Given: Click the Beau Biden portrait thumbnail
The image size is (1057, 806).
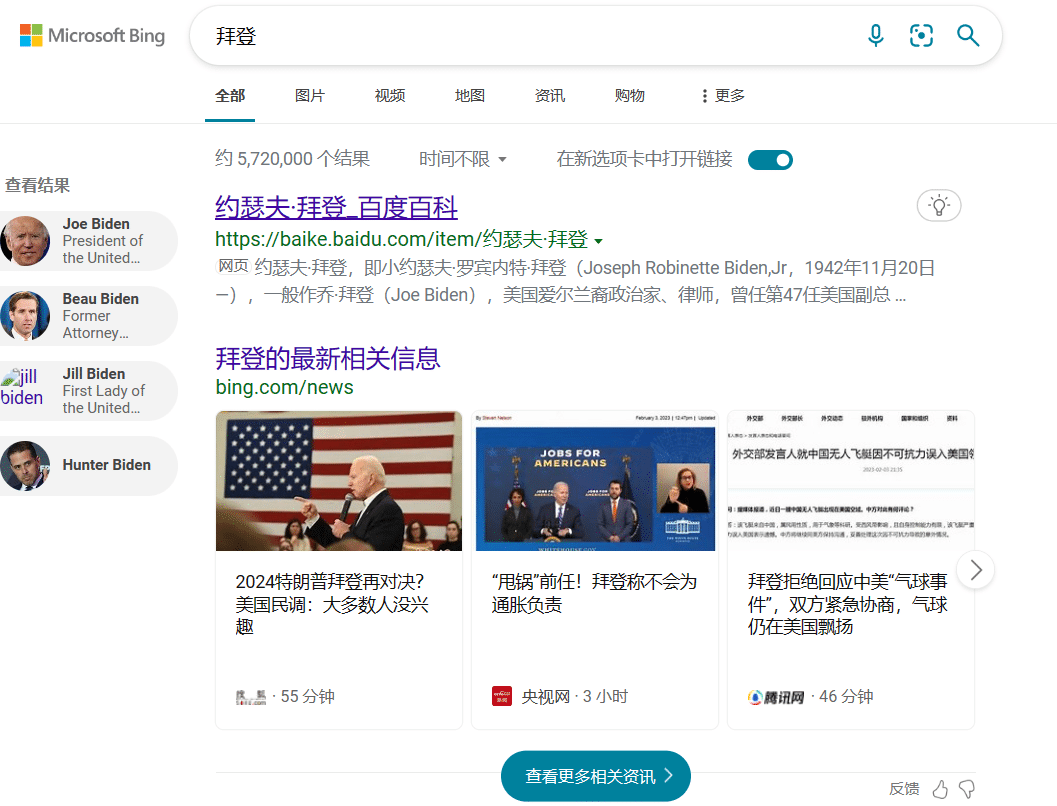Looking at the screenshot, I should click(25, 315).
